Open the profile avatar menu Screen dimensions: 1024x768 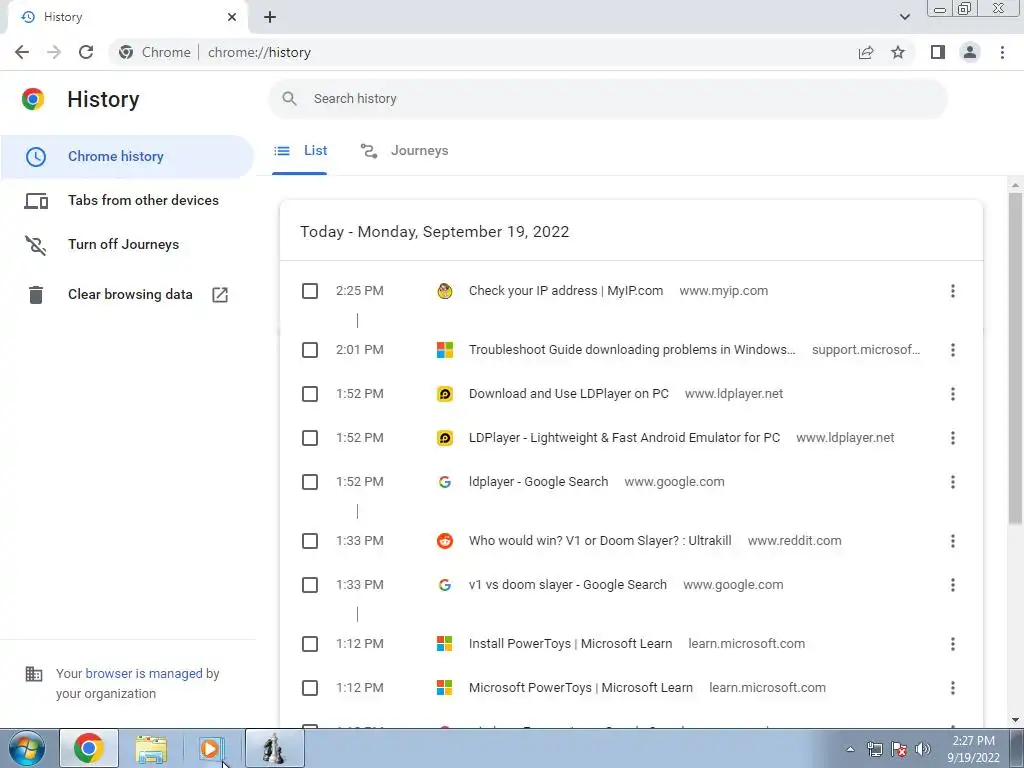[x=970, y=52]
